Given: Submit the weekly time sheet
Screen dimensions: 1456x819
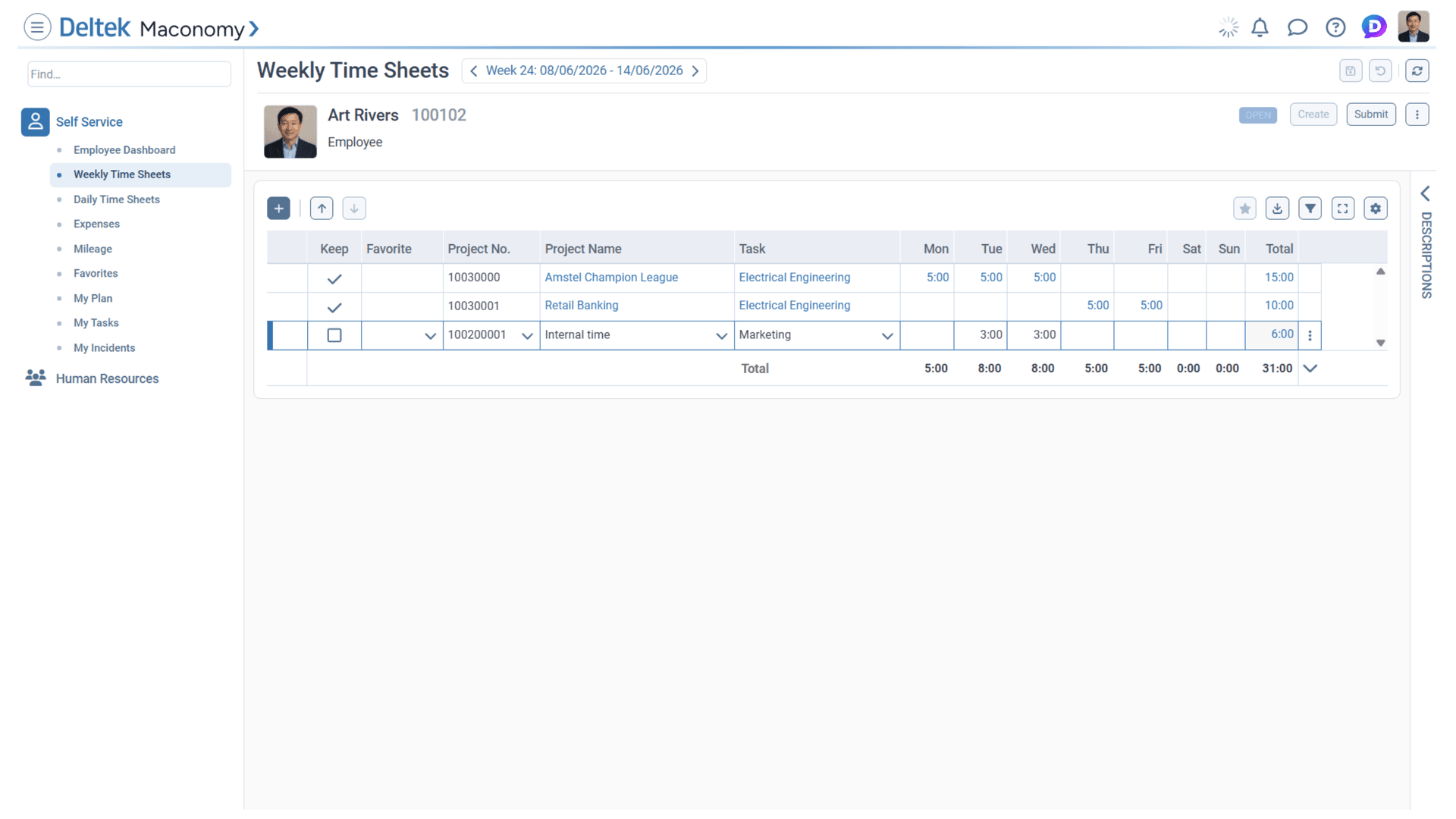Looking at the screenshot, I should [x=1370, y=114].
